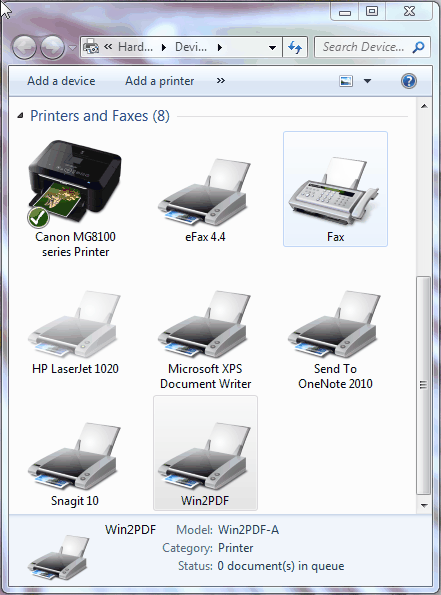Click the Refresh button beside the address bar
The image size is (441, 595).
pos(295,47)
